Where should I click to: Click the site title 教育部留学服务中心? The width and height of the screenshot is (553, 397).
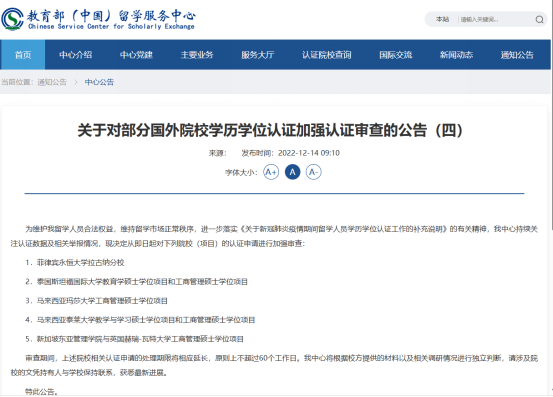[111, 19]
